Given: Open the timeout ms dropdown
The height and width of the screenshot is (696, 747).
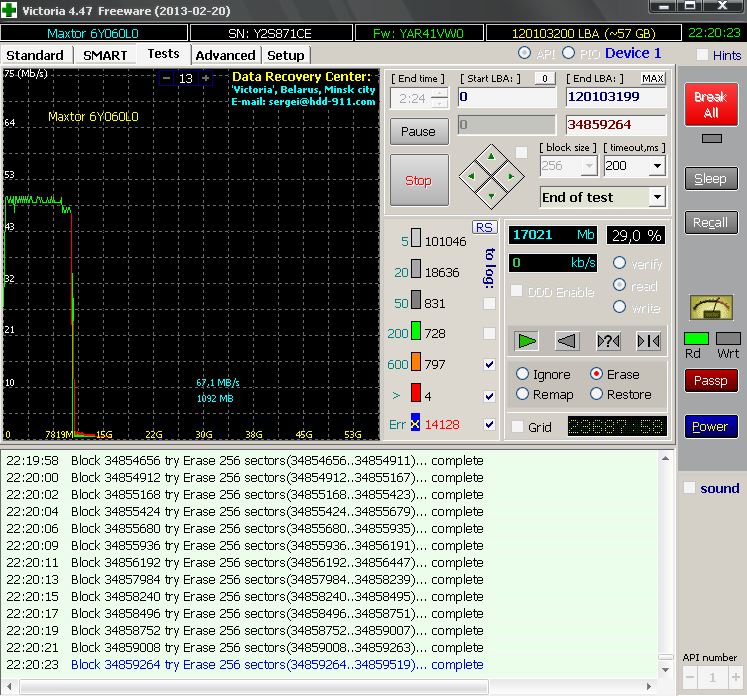Looking at the screenshot, I should pyautogui.click(x=656, y=166).
